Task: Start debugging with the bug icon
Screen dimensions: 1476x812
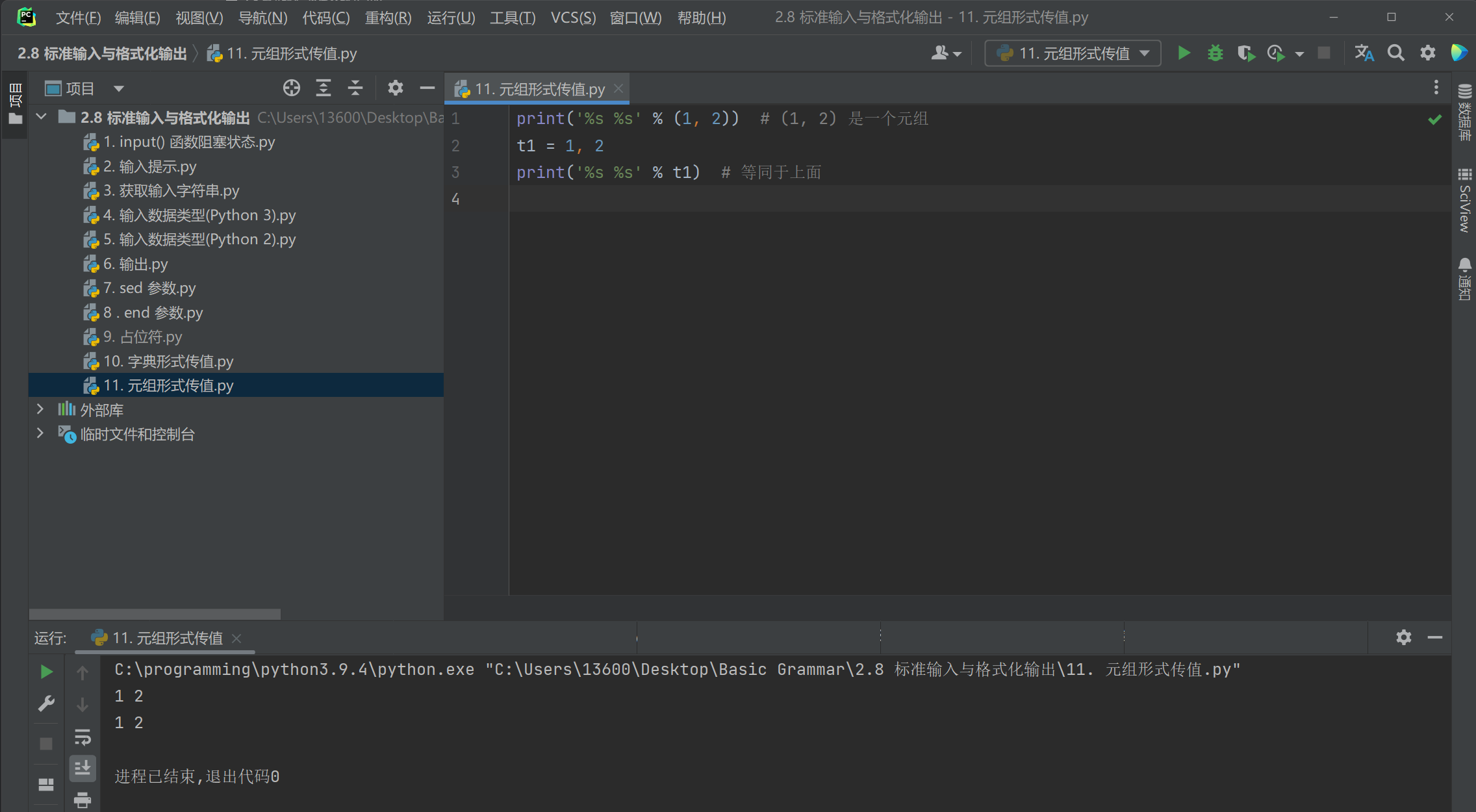Action: (1215, 53)
